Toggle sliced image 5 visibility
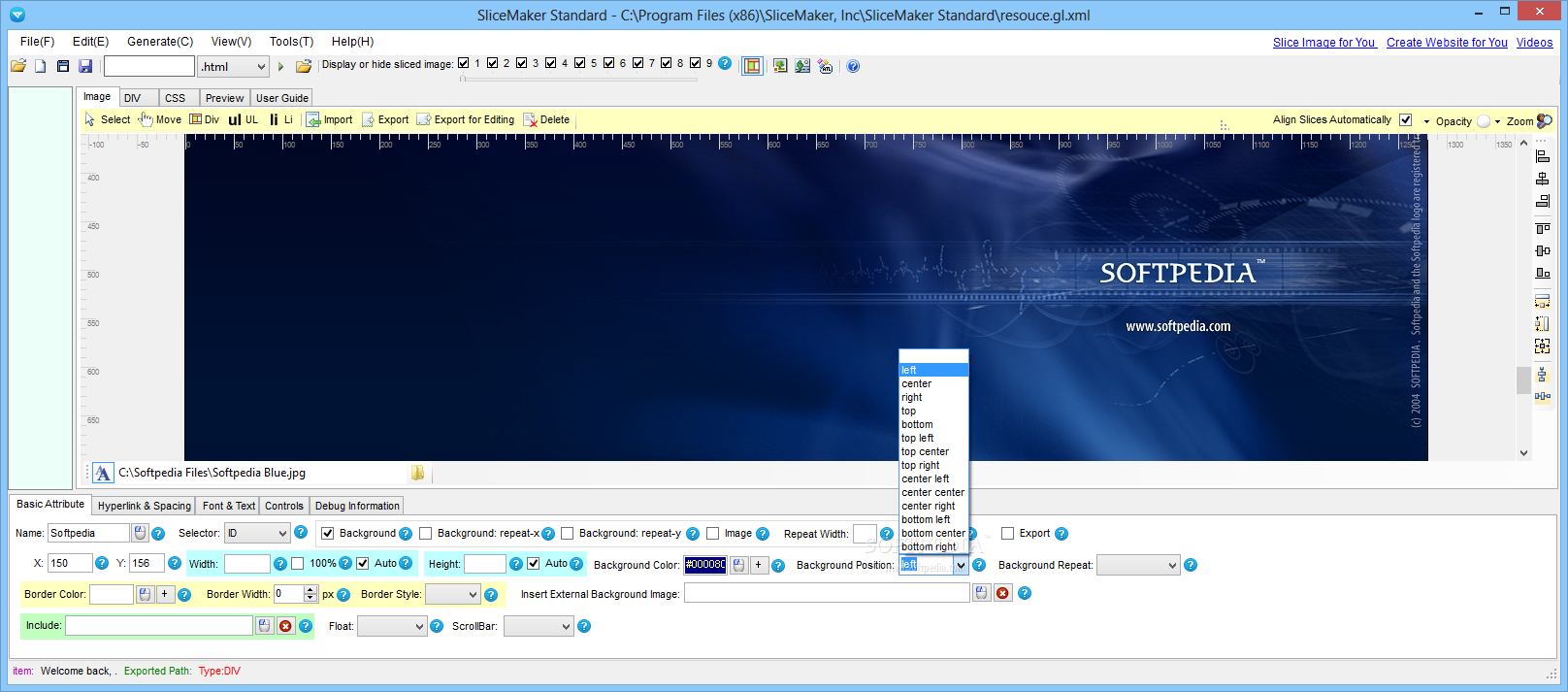1568x692 pixels. click(x=580, y=63)
